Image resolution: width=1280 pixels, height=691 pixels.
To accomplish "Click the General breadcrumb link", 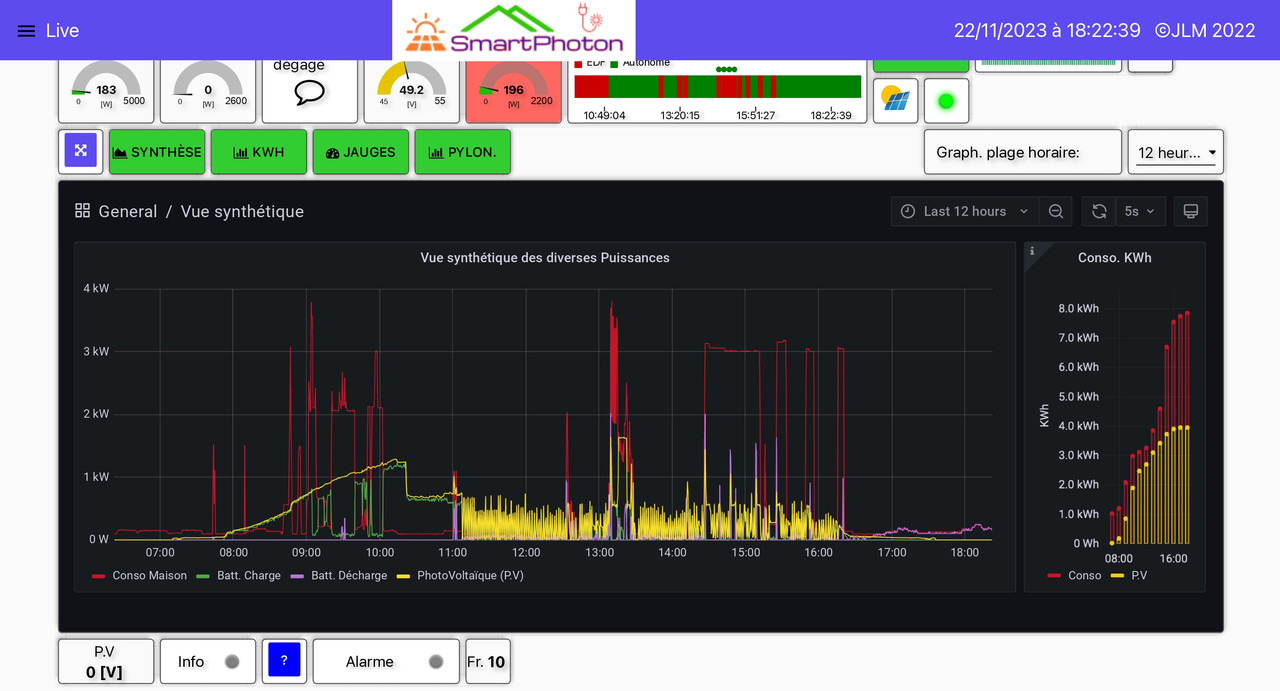I will point(127,211).
